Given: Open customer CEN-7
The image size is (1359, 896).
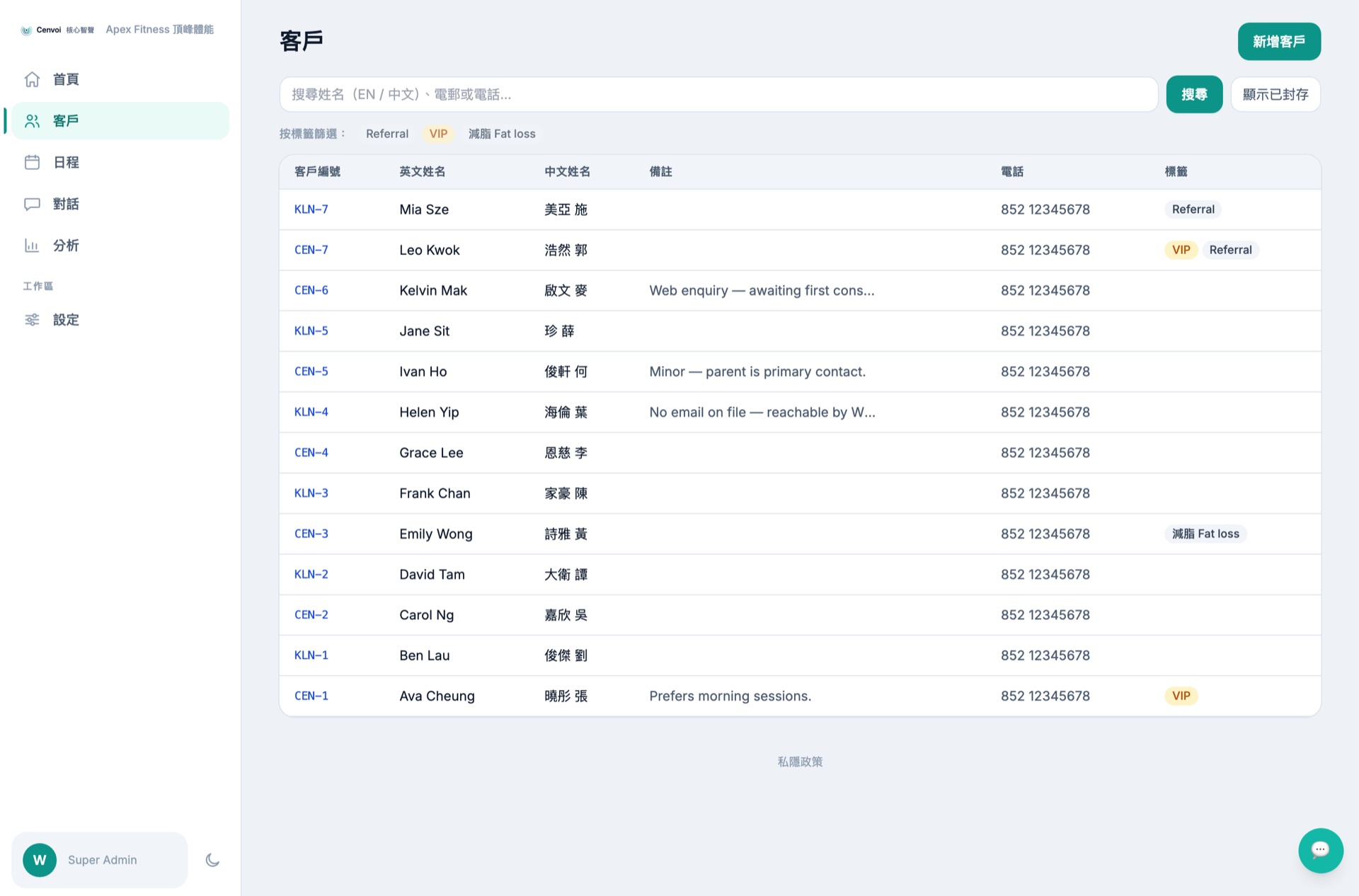Looking at the screenshot, I should (x=311, y=250).
